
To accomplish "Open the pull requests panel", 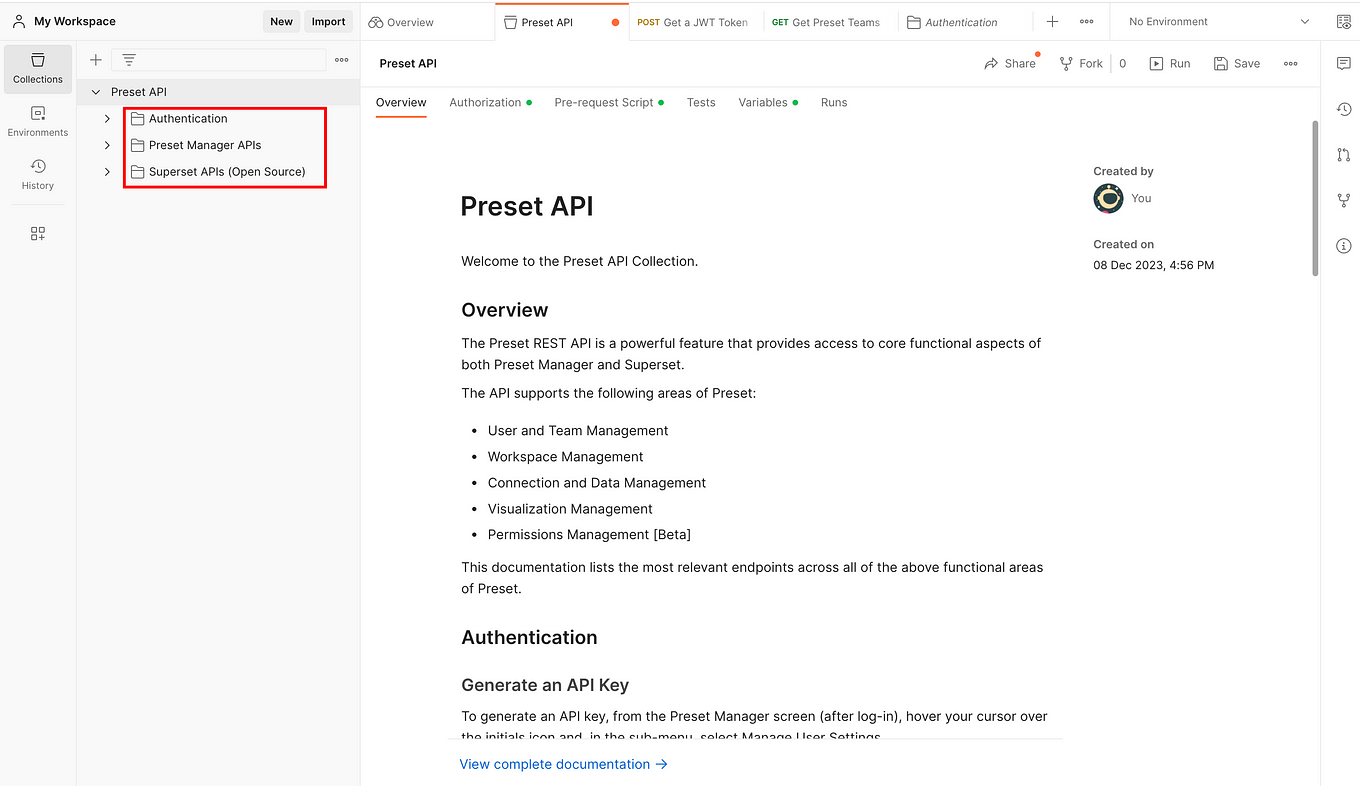I will [1344, 155].
